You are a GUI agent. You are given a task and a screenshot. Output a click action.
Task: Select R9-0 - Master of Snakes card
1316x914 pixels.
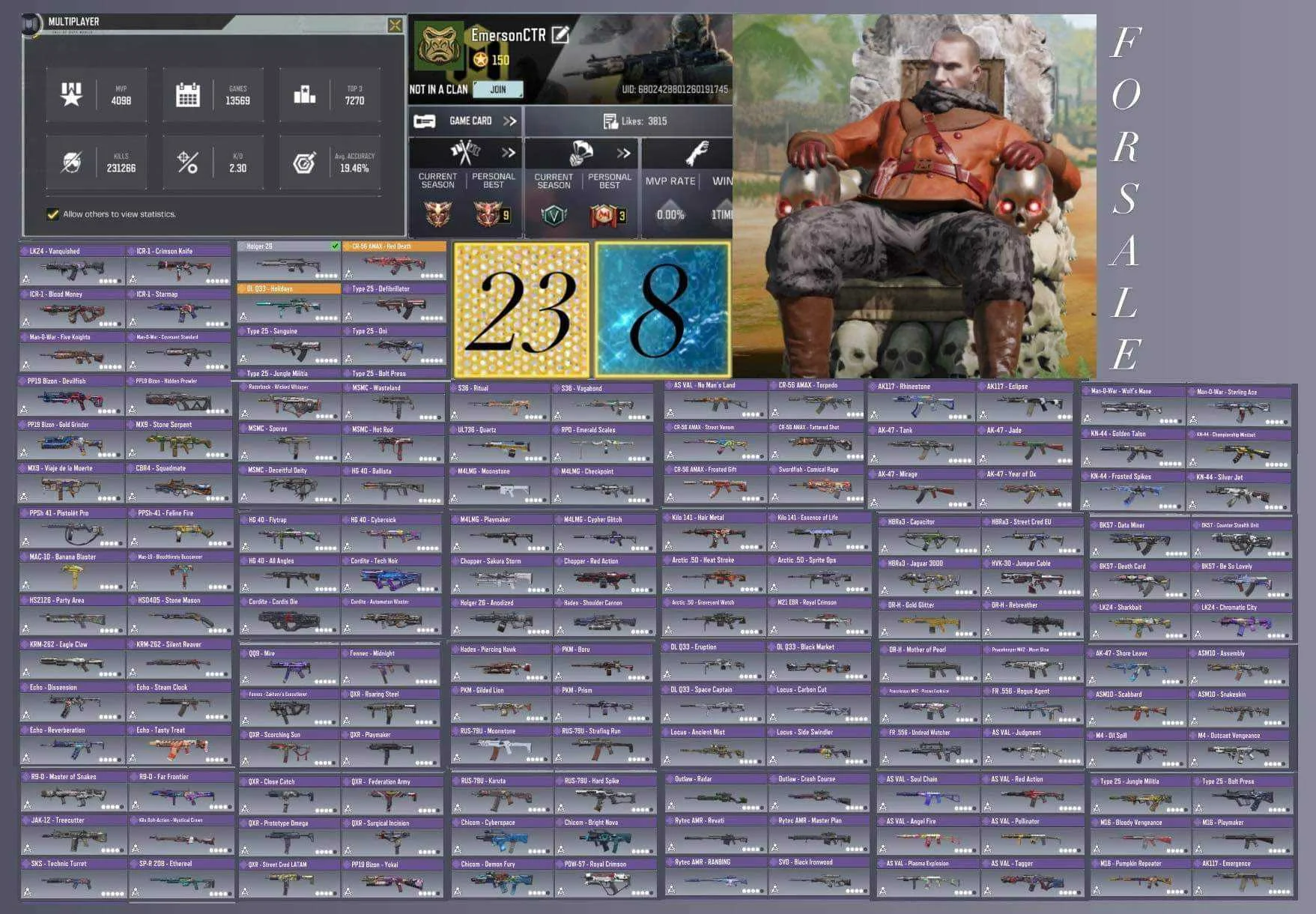pyautogui.click(x=73, y=792)
